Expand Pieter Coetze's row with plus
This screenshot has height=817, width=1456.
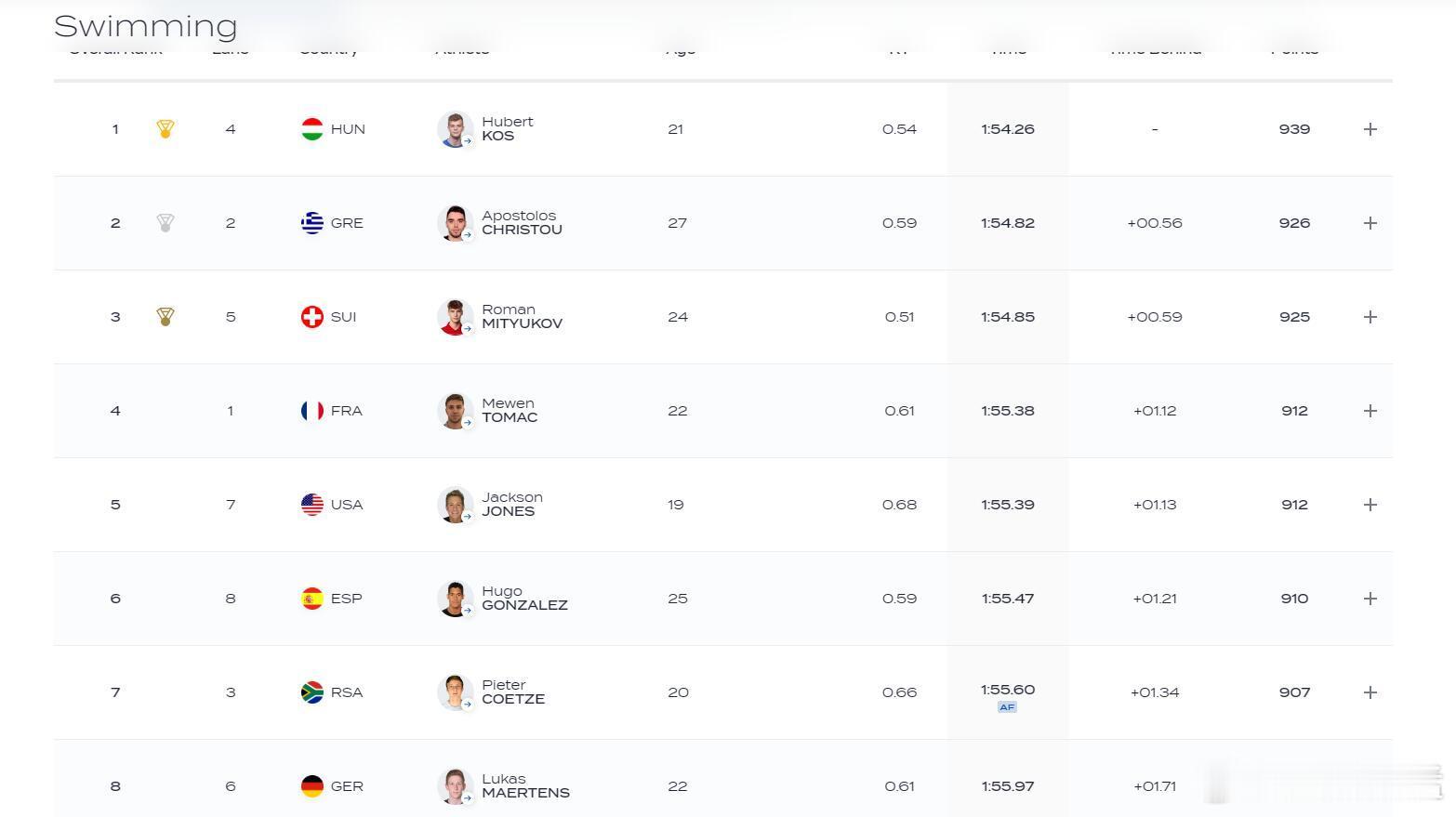1370,692
